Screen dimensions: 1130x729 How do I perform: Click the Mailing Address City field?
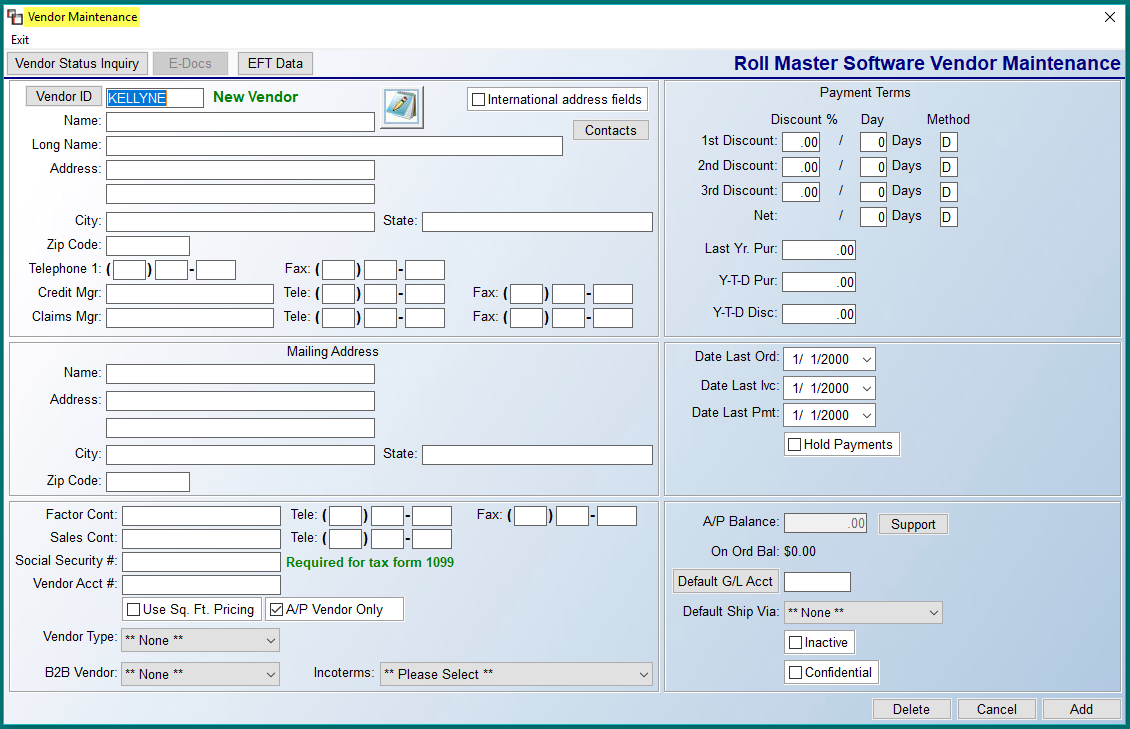pyautogui.click(x=241, y=455)
